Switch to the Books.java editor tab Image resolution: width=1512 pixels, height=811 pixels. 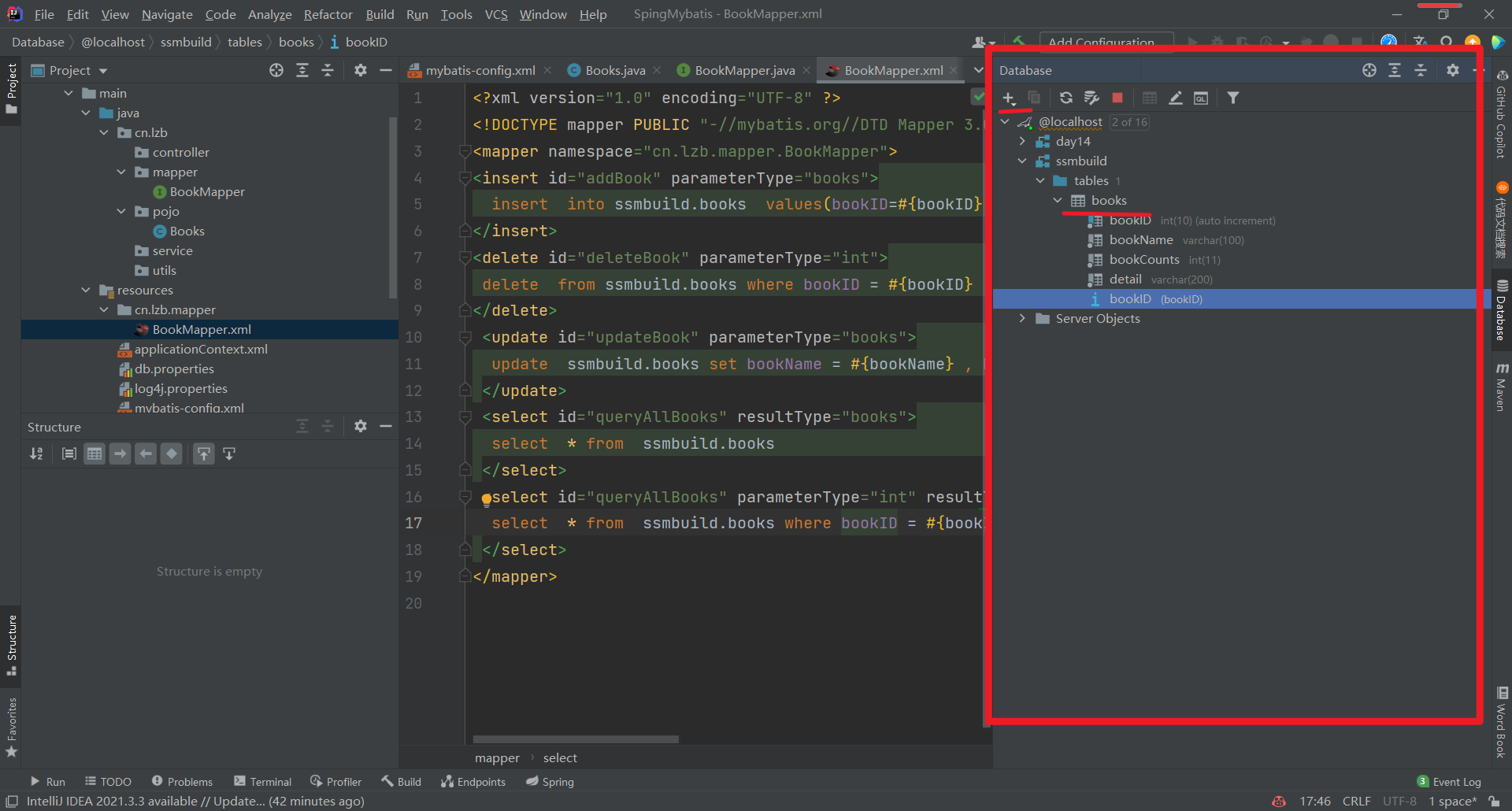[x=614, y=70]
